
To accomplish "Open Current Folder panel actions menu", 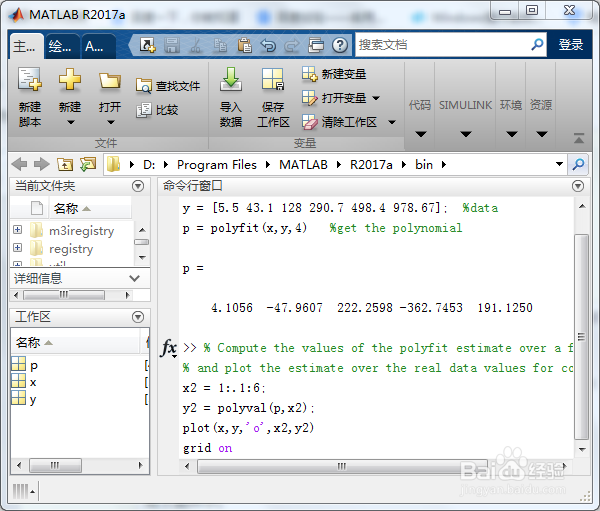I will click(x=138, y=186).
